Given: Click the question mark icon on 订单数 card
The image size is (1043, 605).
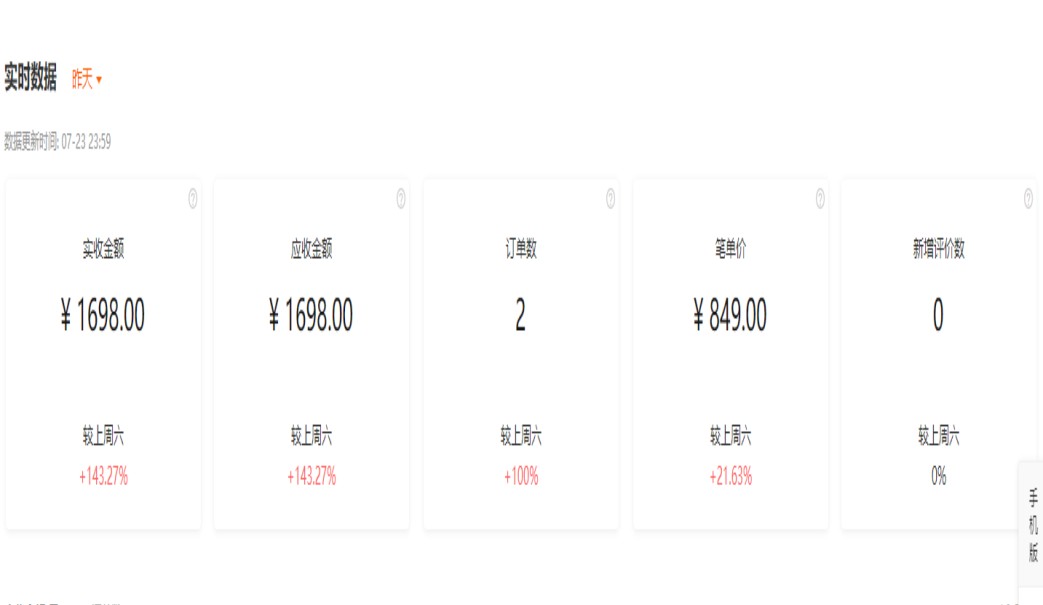Looking at the screenshot, I should tap(610, 199).
